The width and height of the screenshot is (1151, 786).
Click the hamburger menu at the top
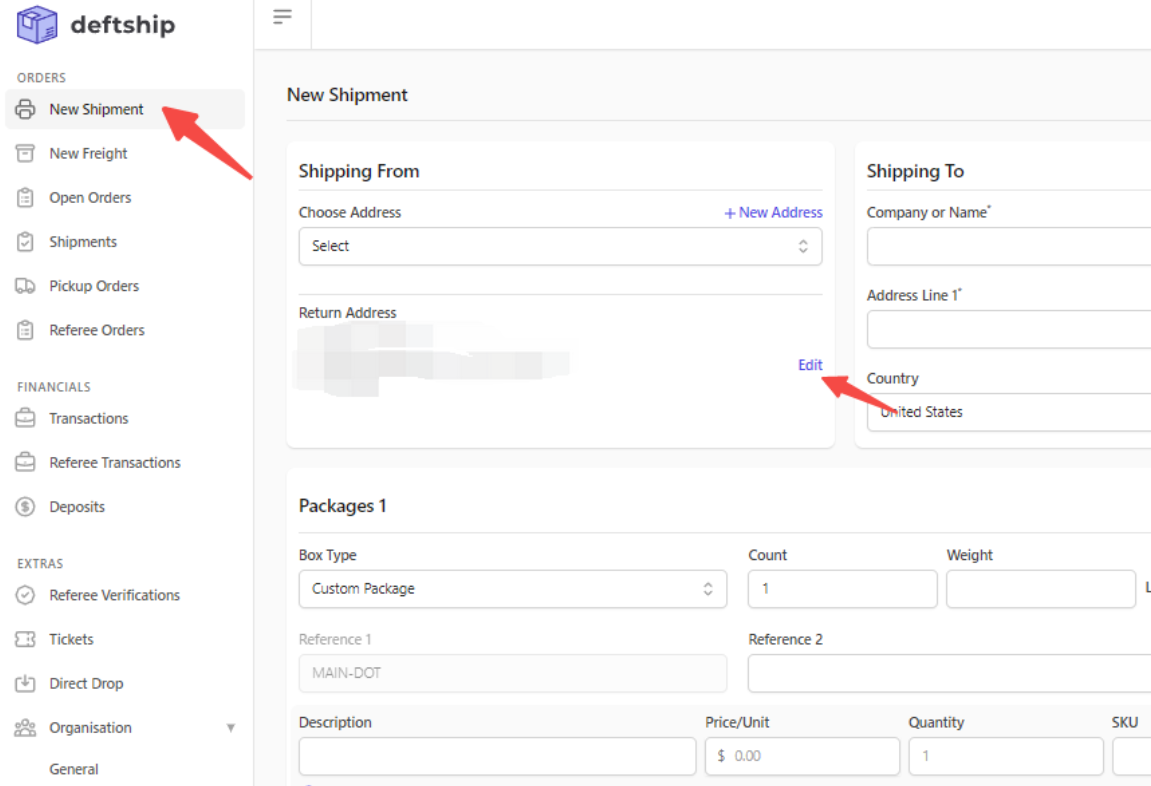pyautogui.click(x=282, y=17)
